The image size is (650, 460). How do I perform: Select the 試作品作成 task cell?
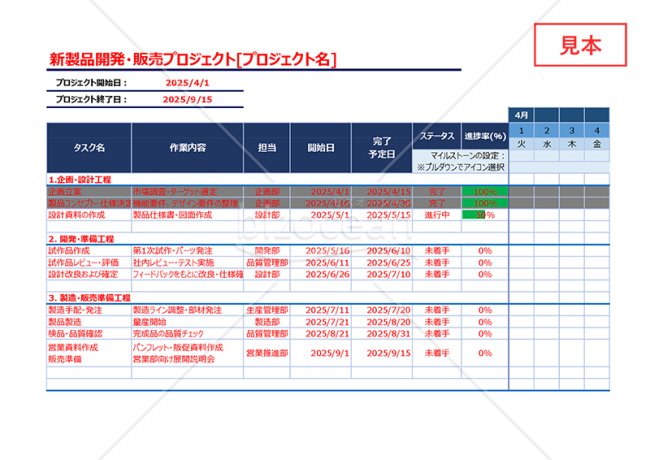89,251
